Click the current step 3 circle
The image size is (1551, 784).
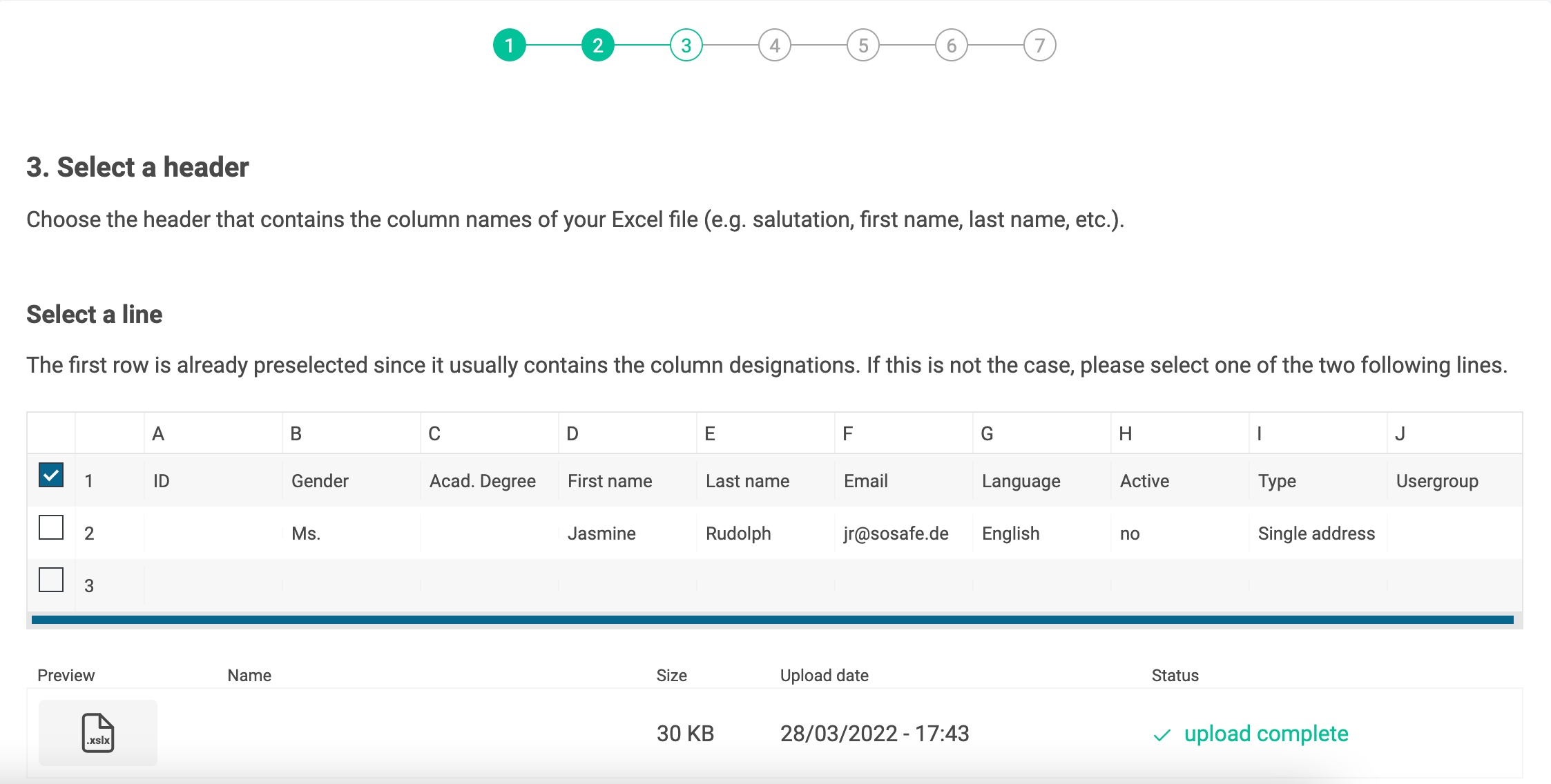click(x=686, y=46)
